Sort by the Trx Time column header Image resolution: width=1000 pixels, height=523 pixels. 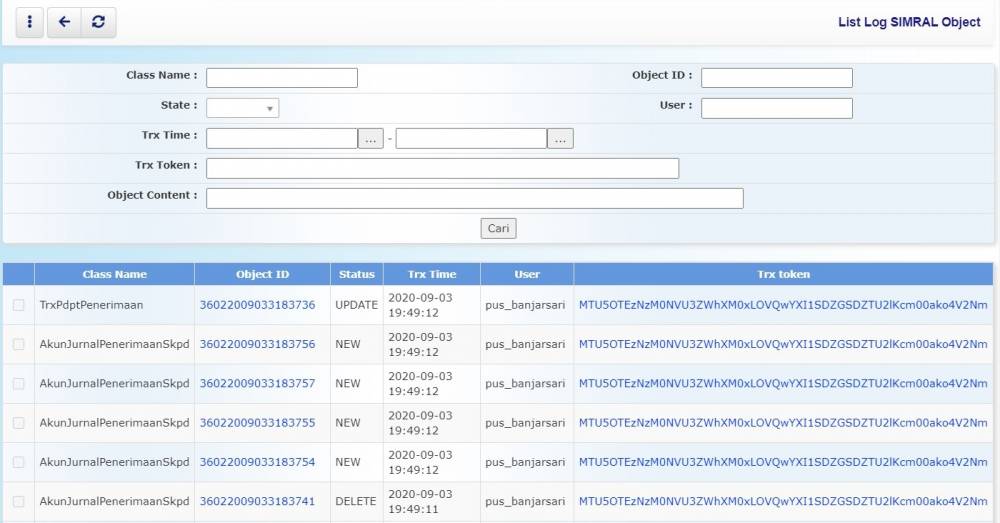432,274
